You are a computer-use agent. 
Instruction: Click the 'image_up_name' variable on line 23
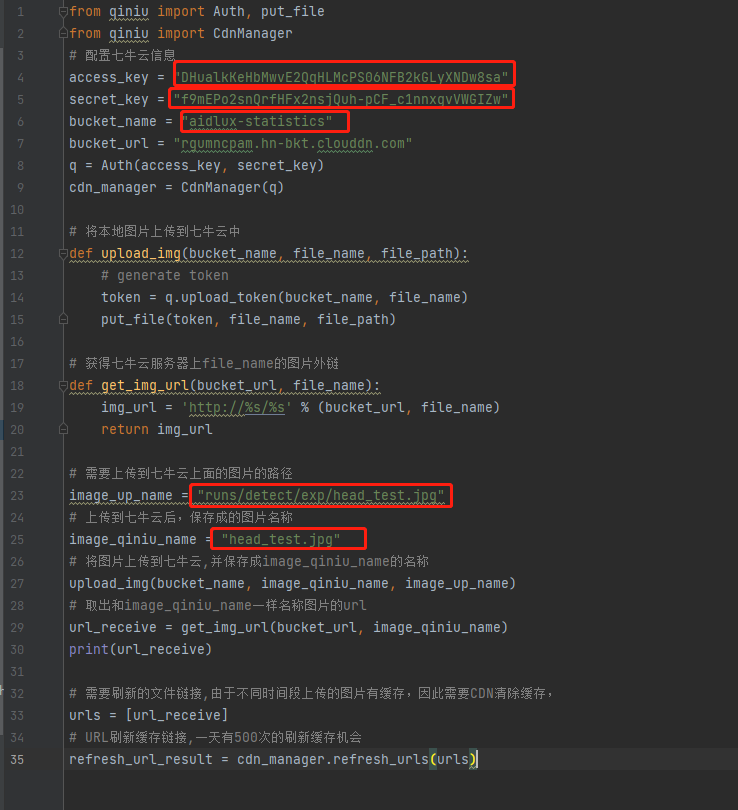pyautogui.click(x=121, y=495)
